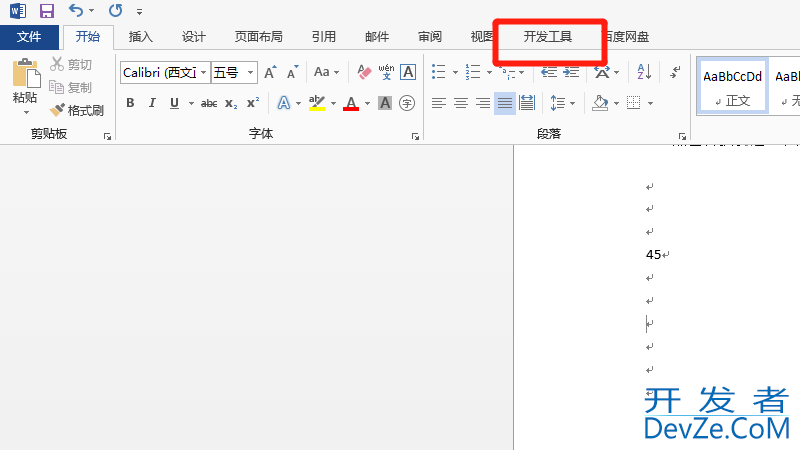Click the sort A-Z icon
This screenshot has height=450, width=800.
pos(644,72)
